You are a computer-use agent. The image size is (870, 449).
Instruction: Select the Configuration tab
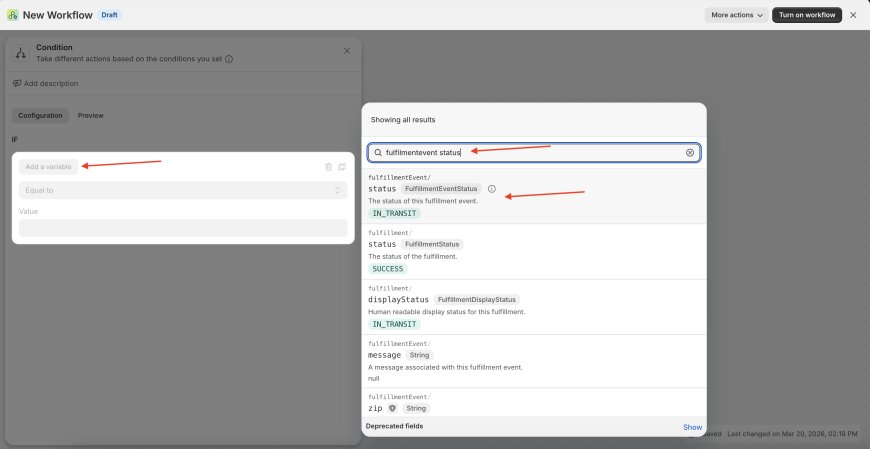click(40, 116)
